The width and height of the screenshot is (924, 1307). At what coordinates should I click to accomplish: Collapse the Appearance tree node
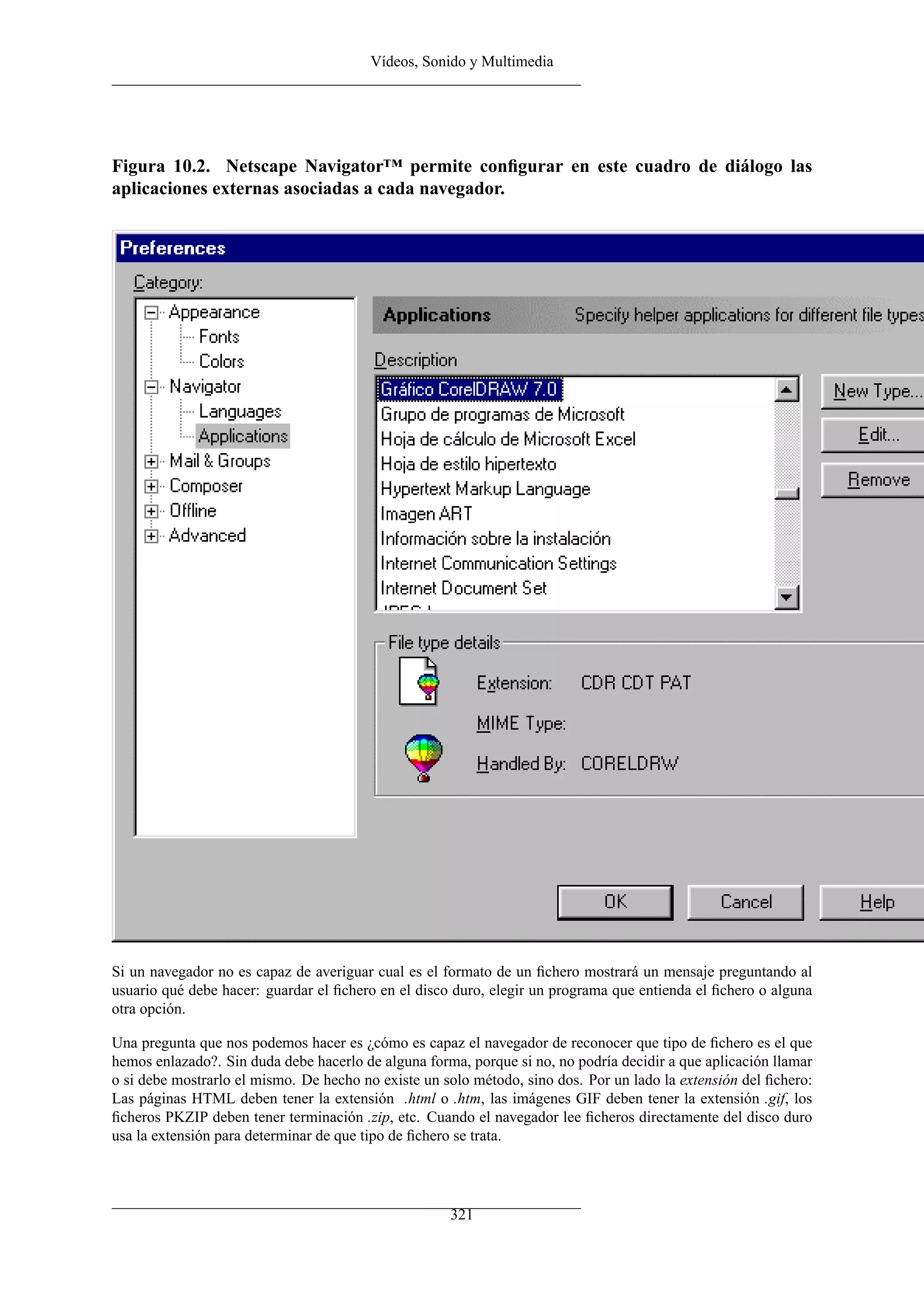[x=151, y=312]
